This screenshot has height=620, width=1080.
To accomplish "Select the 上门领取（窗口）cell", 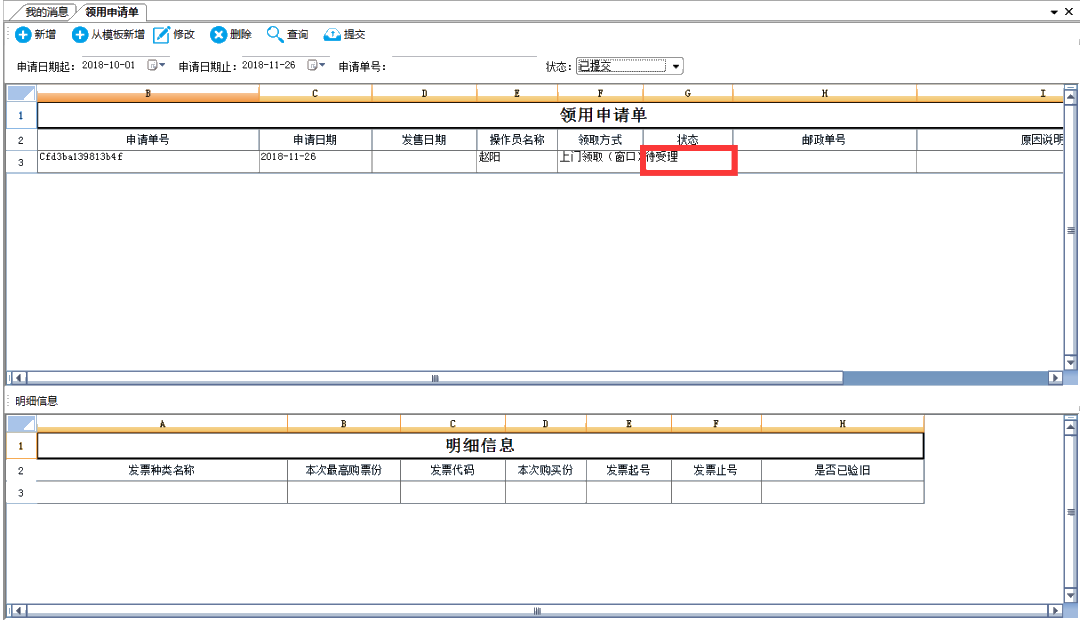I will pos(600,162).
